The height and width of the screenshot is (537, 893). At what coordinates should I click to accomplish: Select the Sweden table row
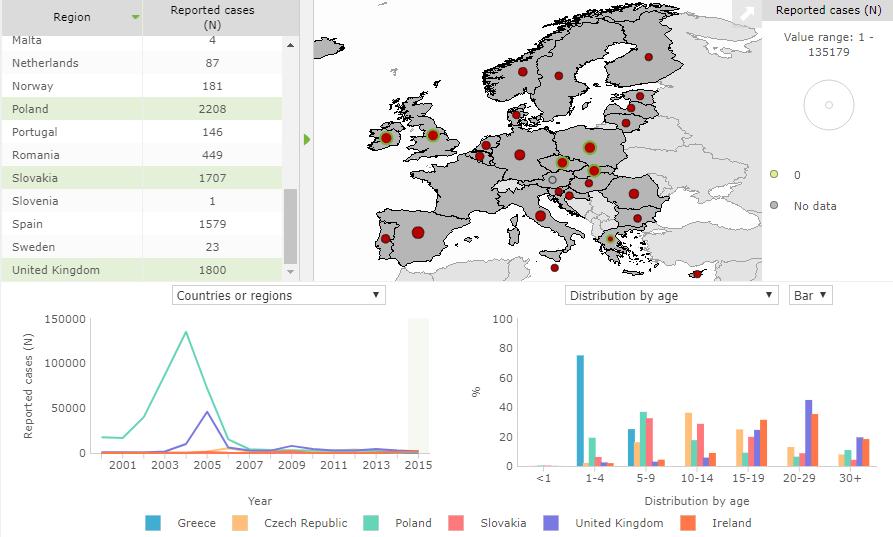point(142,247)
